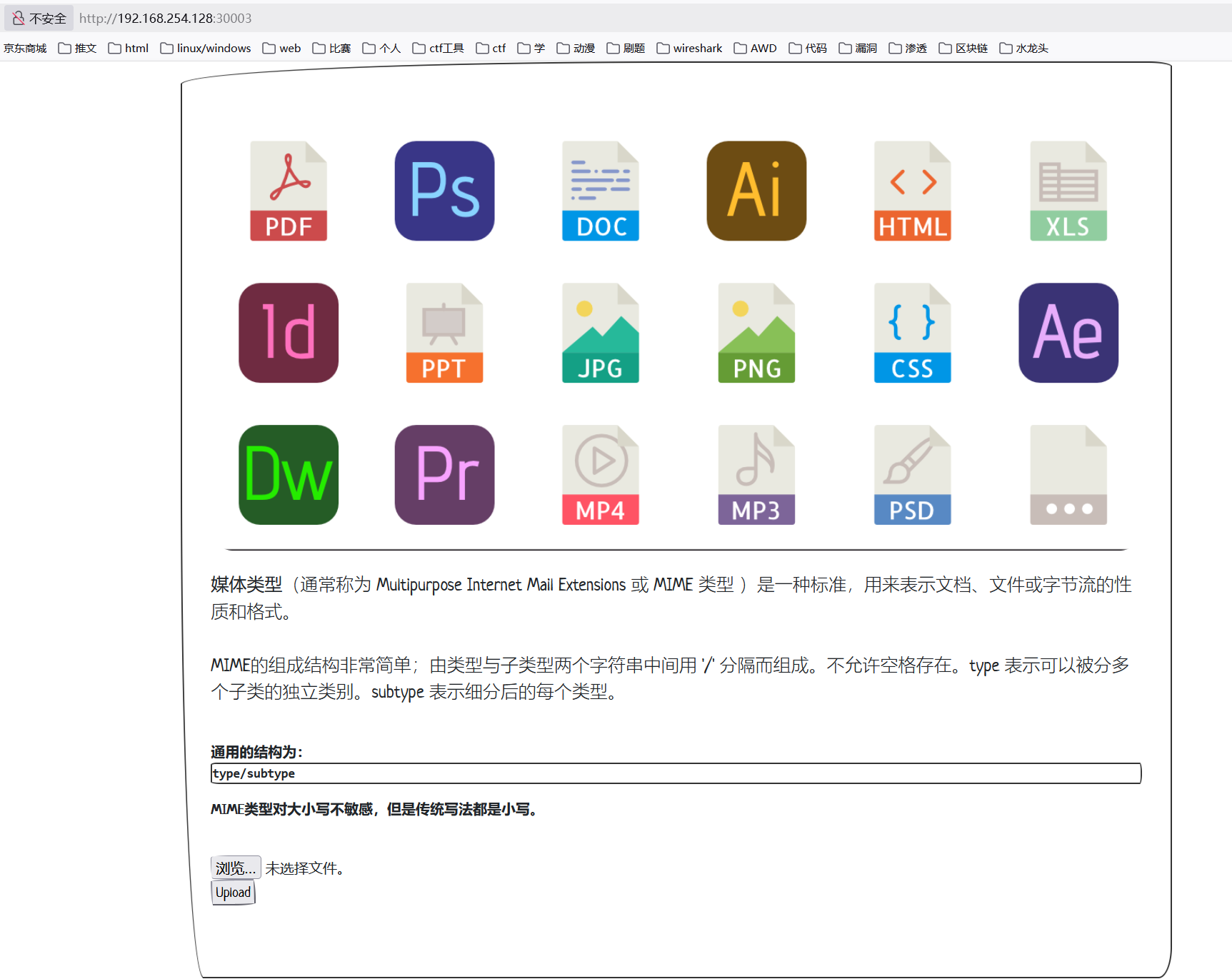Screen dimensions: 1232x979
Task: Click the HTML file type icon
Action: tap(913, 191)
